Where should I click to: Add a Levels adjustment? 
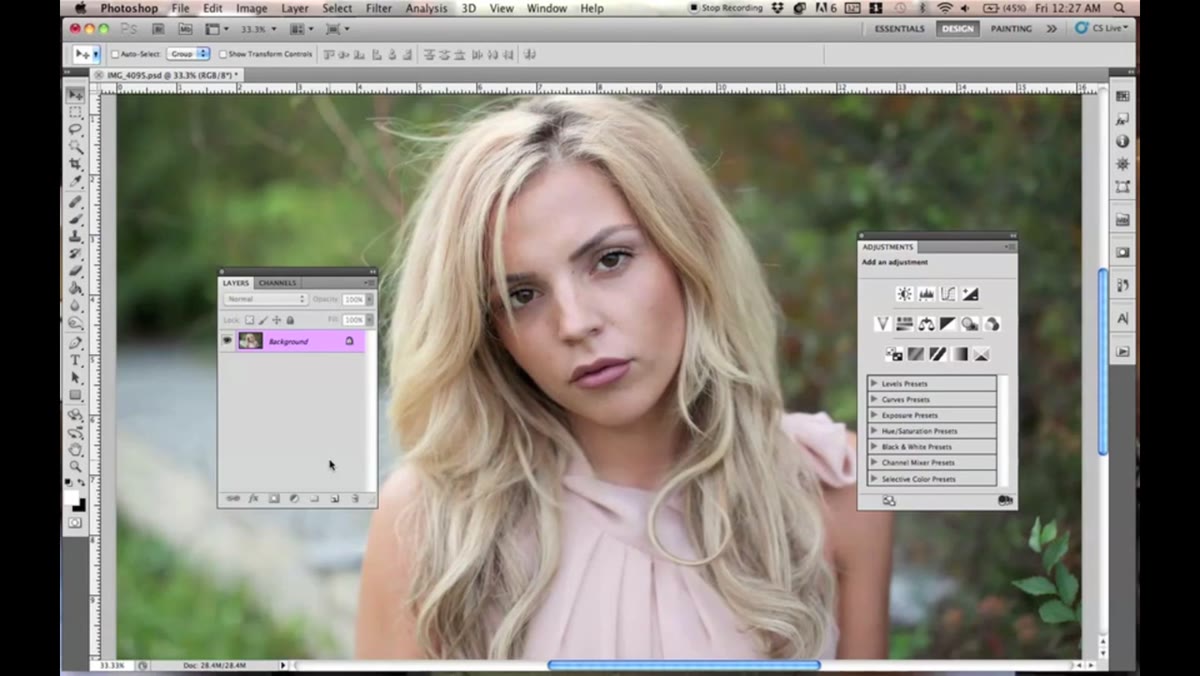pos(926,294)
